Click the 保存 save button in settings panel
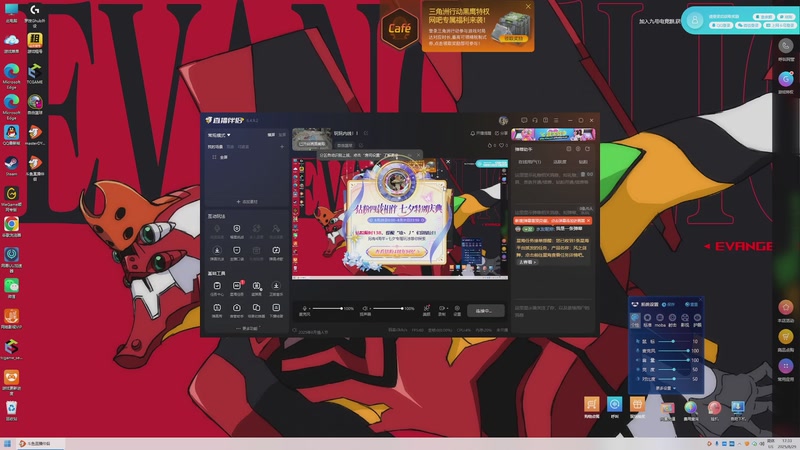 pos(668,304)
